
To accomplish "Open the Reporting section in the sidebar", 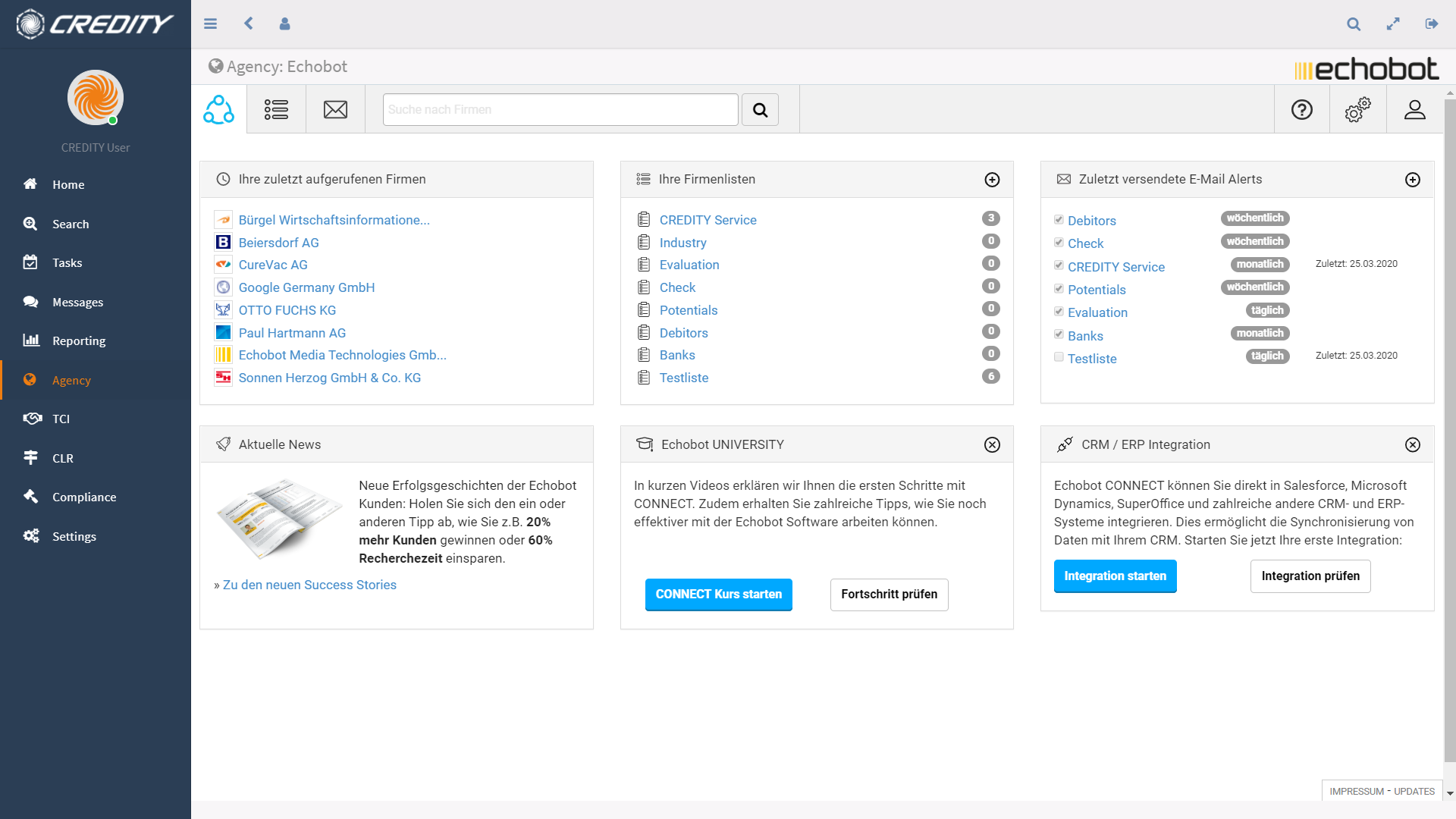I will pyautogui.click(x=79, y=340).
